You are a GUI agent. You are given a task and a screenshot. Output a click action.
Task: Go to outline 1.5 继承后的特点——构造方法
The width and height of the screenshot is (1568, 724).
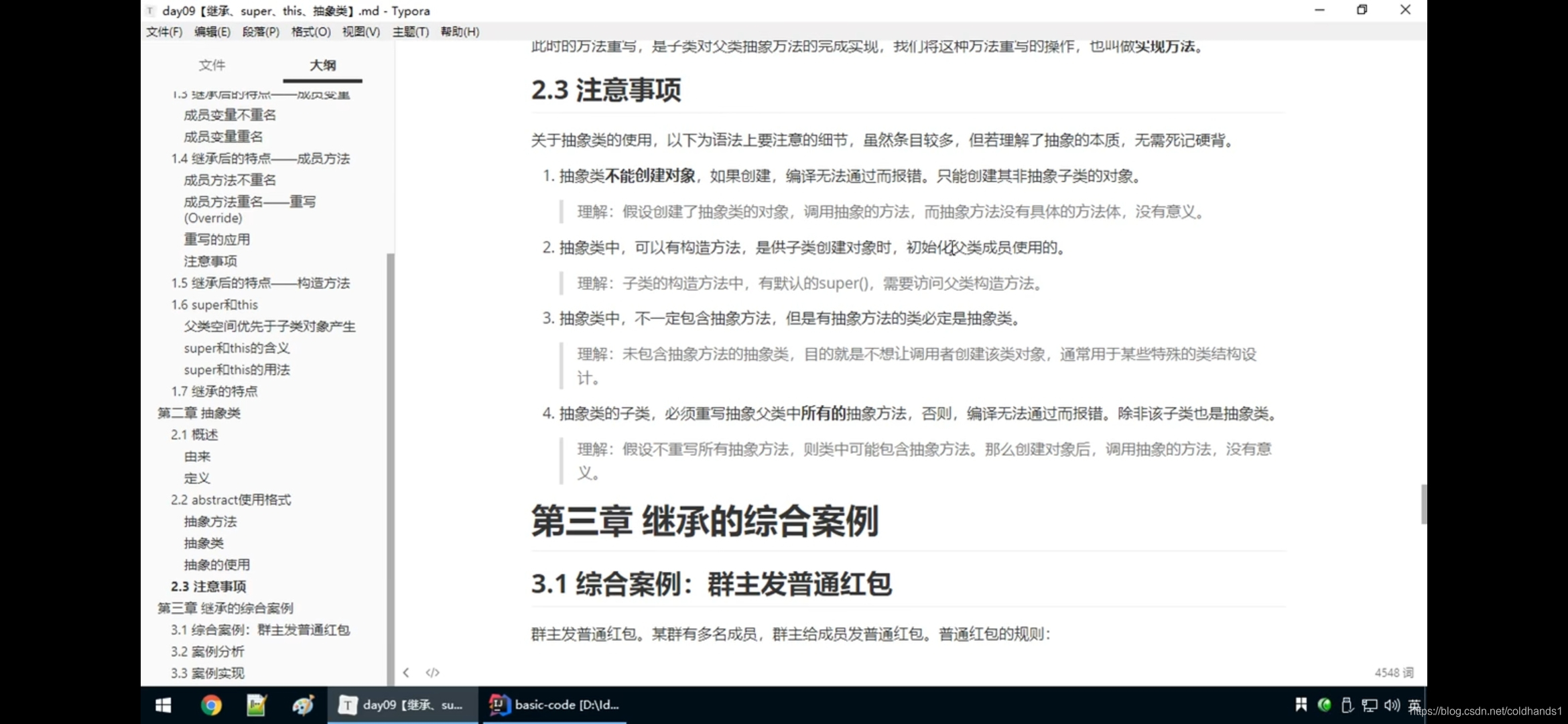[x=260, y=283]
